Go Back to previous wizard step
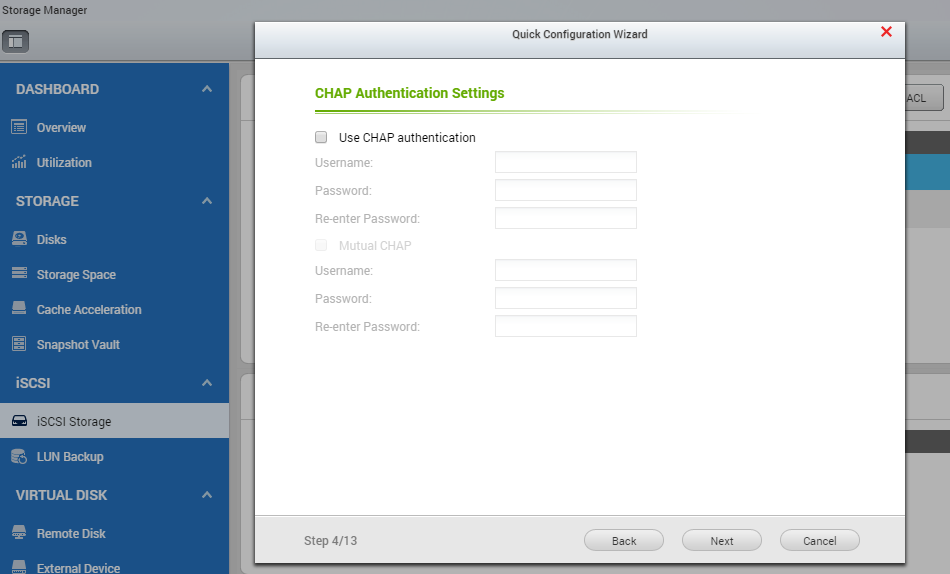The height and width of the screenshot is (574, 950). click(624, 541)
